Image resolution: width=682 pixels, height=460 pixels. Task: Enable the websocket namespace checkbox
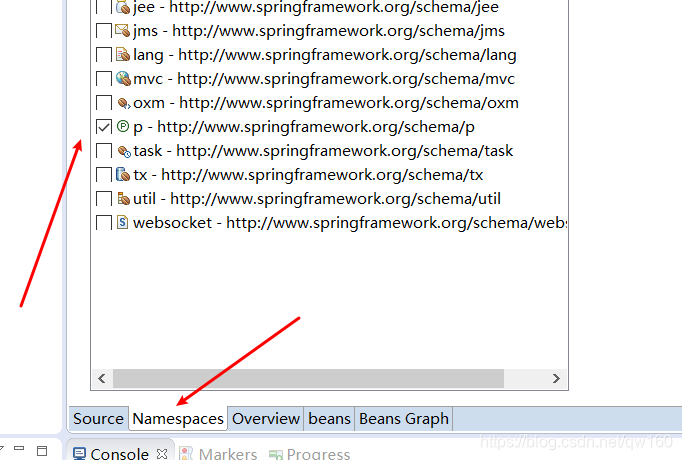click(104, 223)
